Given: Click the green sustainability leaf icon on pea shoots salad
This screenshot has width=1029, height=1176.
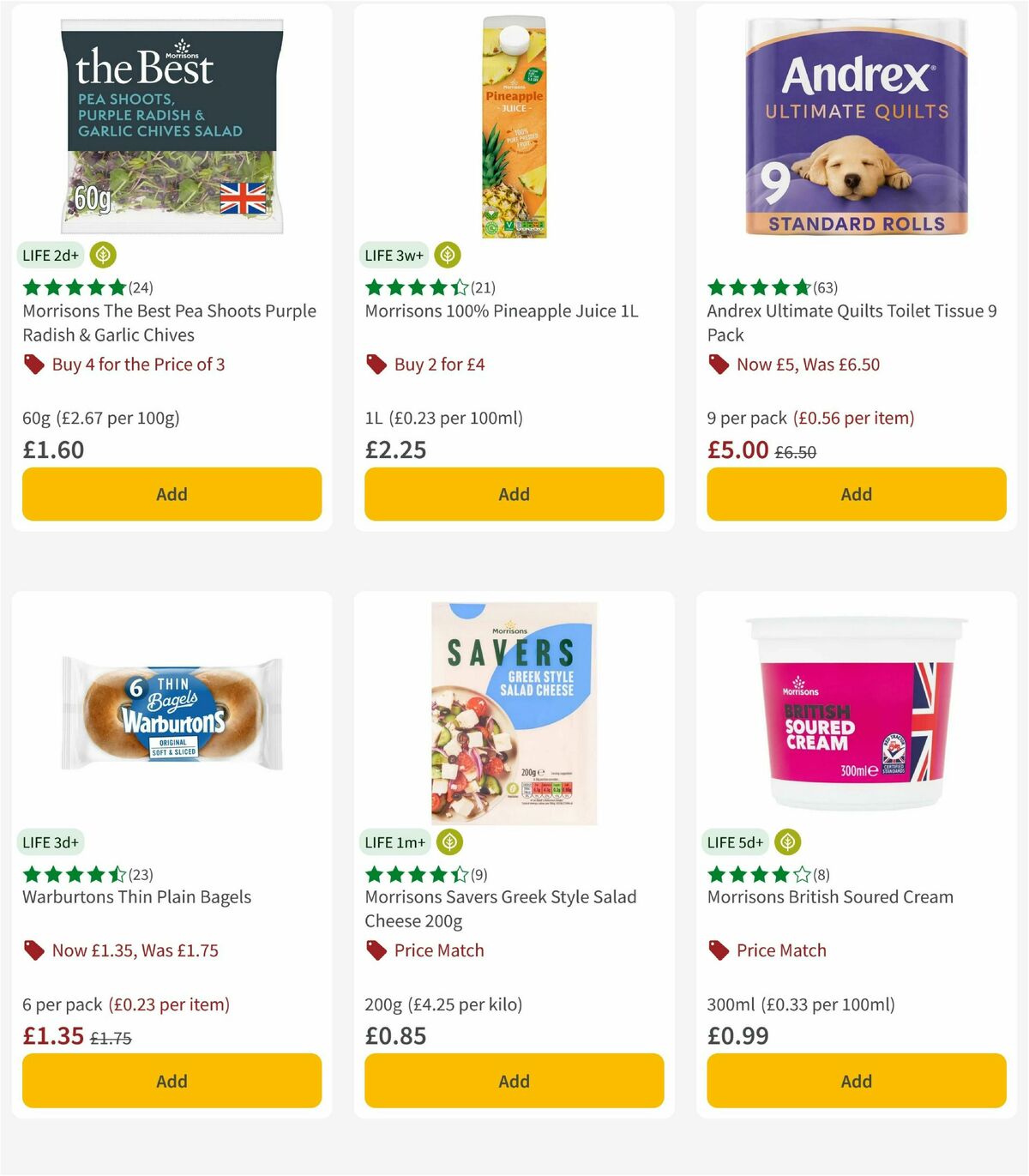Looking at the screenshot, I should [x=102, y=255].
